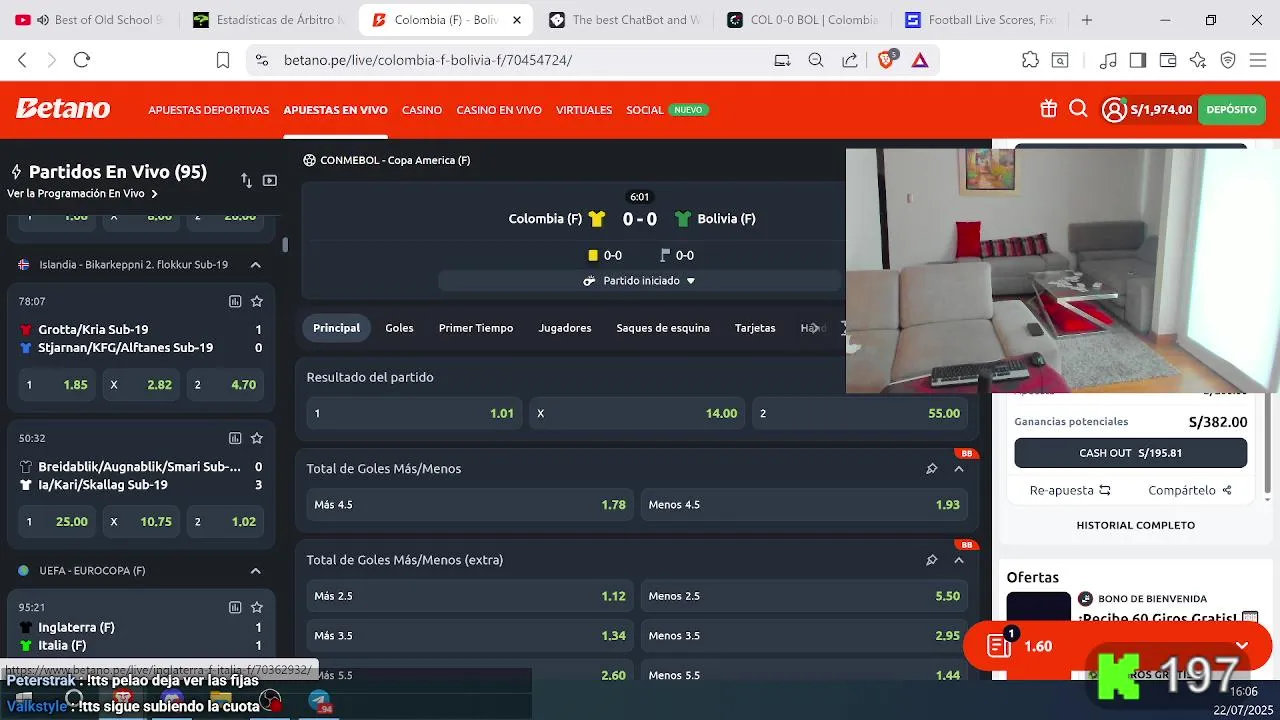Open Brave playlist music note icon
The width and height of the screenshot is (1280, 720).
pos(1107,60)
